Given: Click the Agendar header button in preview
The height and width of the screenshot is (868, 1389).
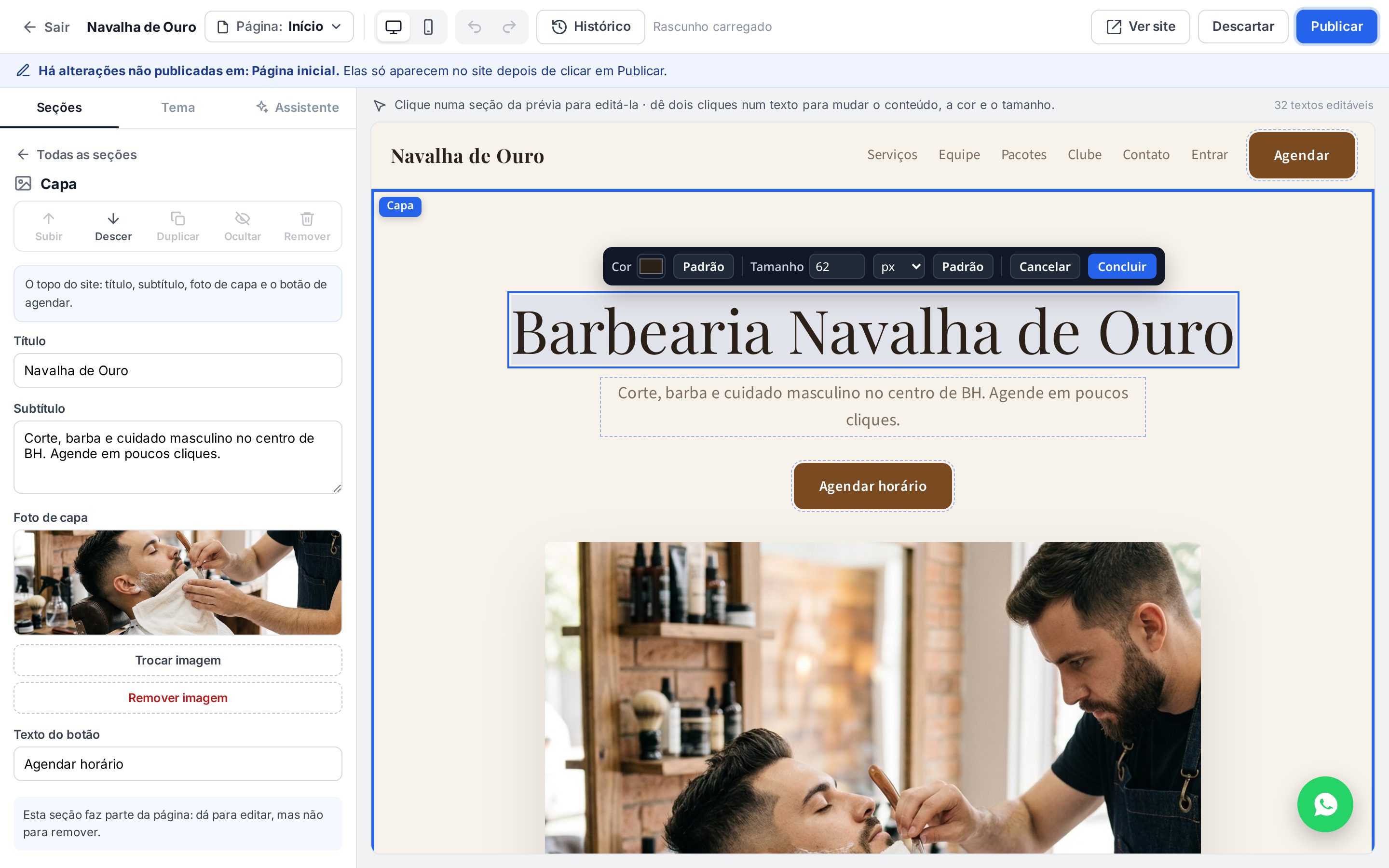Looking at the screenshot, I should pyautogui.click(x=1301, y=155).
